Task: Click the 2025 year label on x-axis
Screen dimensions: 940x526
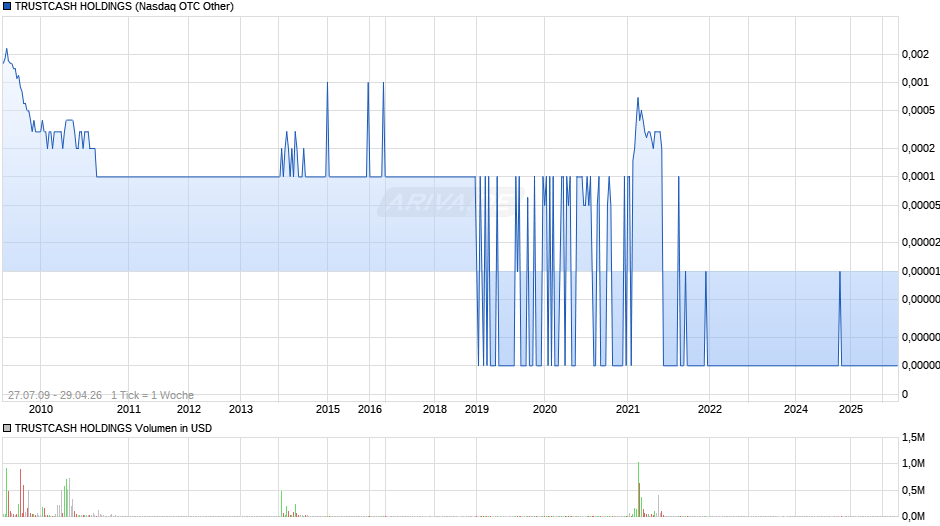Action: click(x=851, y=409)
